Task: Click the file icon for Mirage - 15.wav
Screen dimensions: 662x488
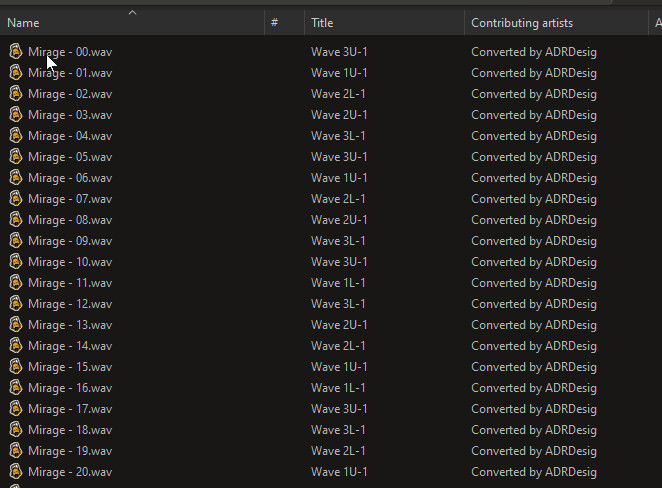Action: pyautogui.click(x=16, y=366)
